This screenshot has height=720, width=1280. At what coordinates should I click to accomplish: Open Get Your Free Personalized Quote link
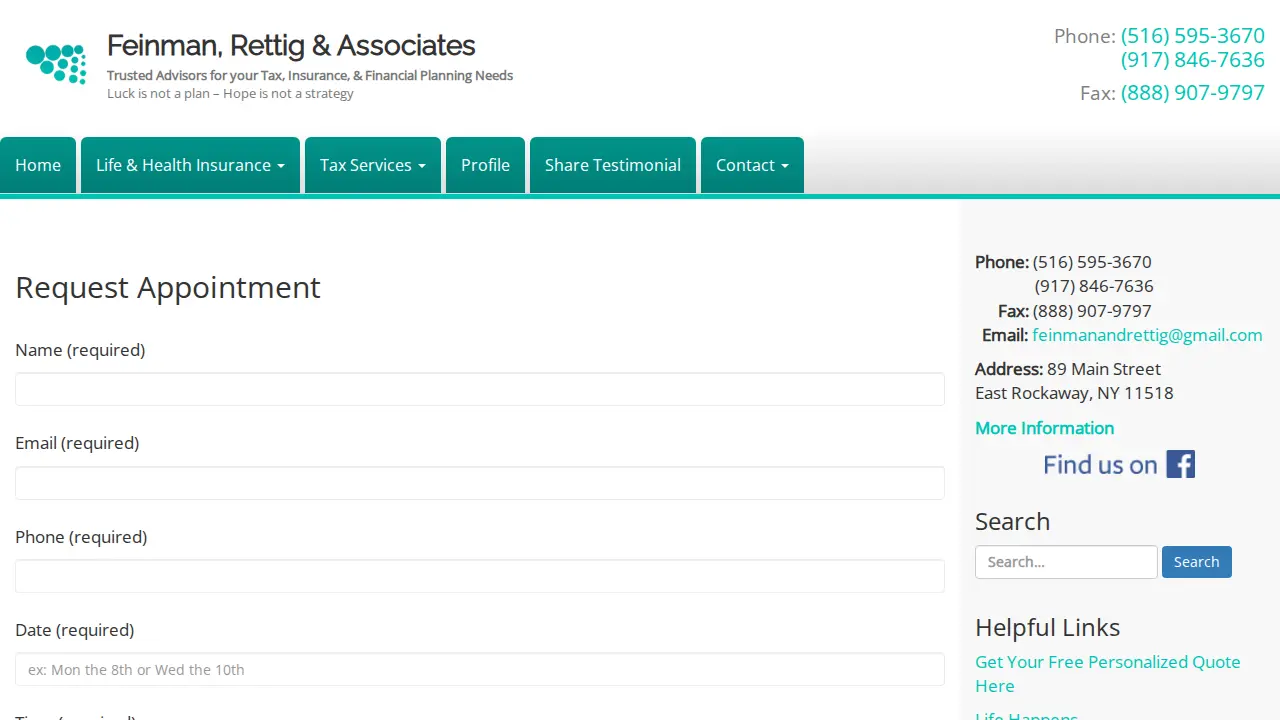(1108, 674)
